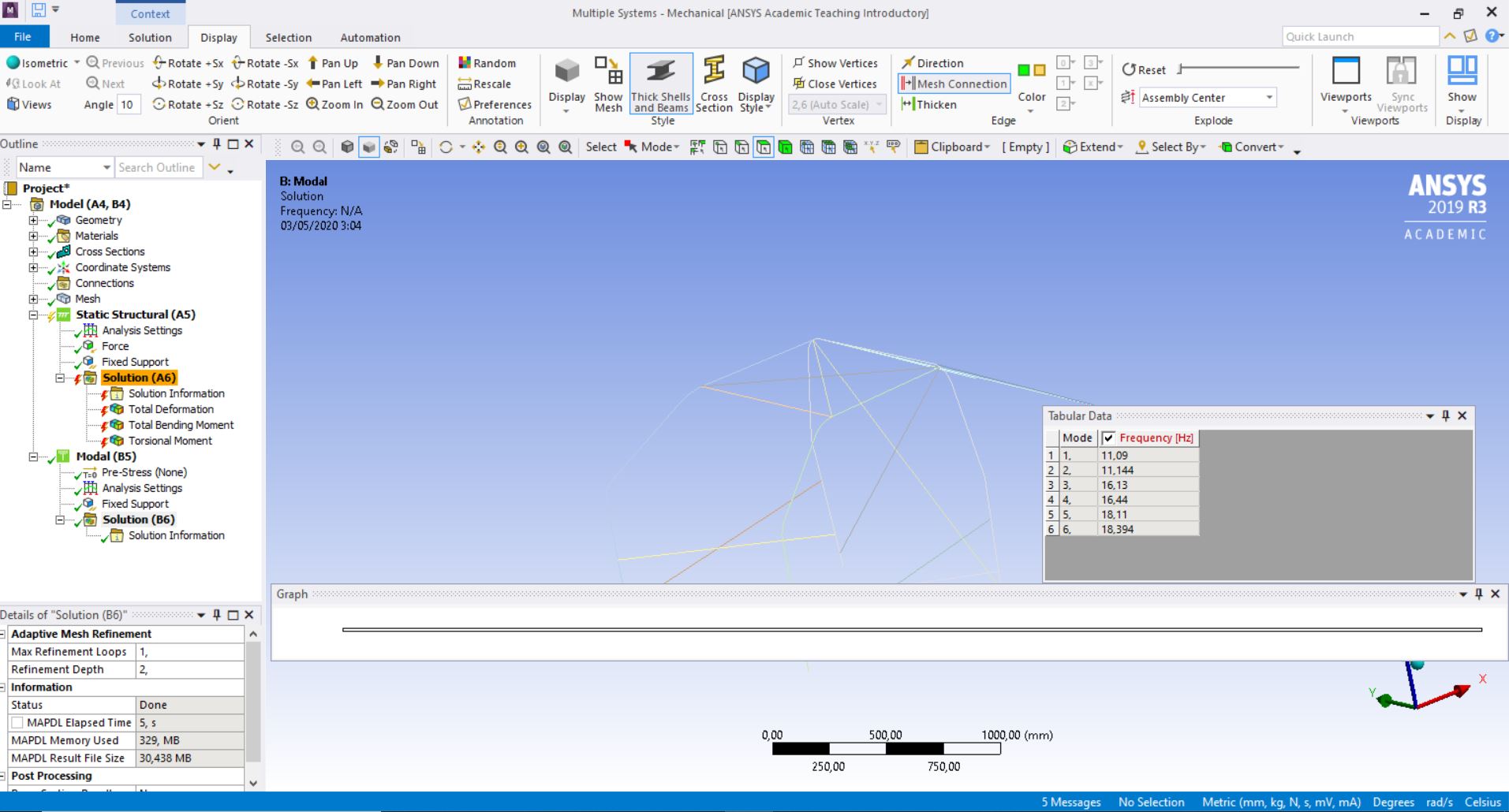Click the Reset explode button
This screenshot has width=1509, height=812.
point(1143,69)
